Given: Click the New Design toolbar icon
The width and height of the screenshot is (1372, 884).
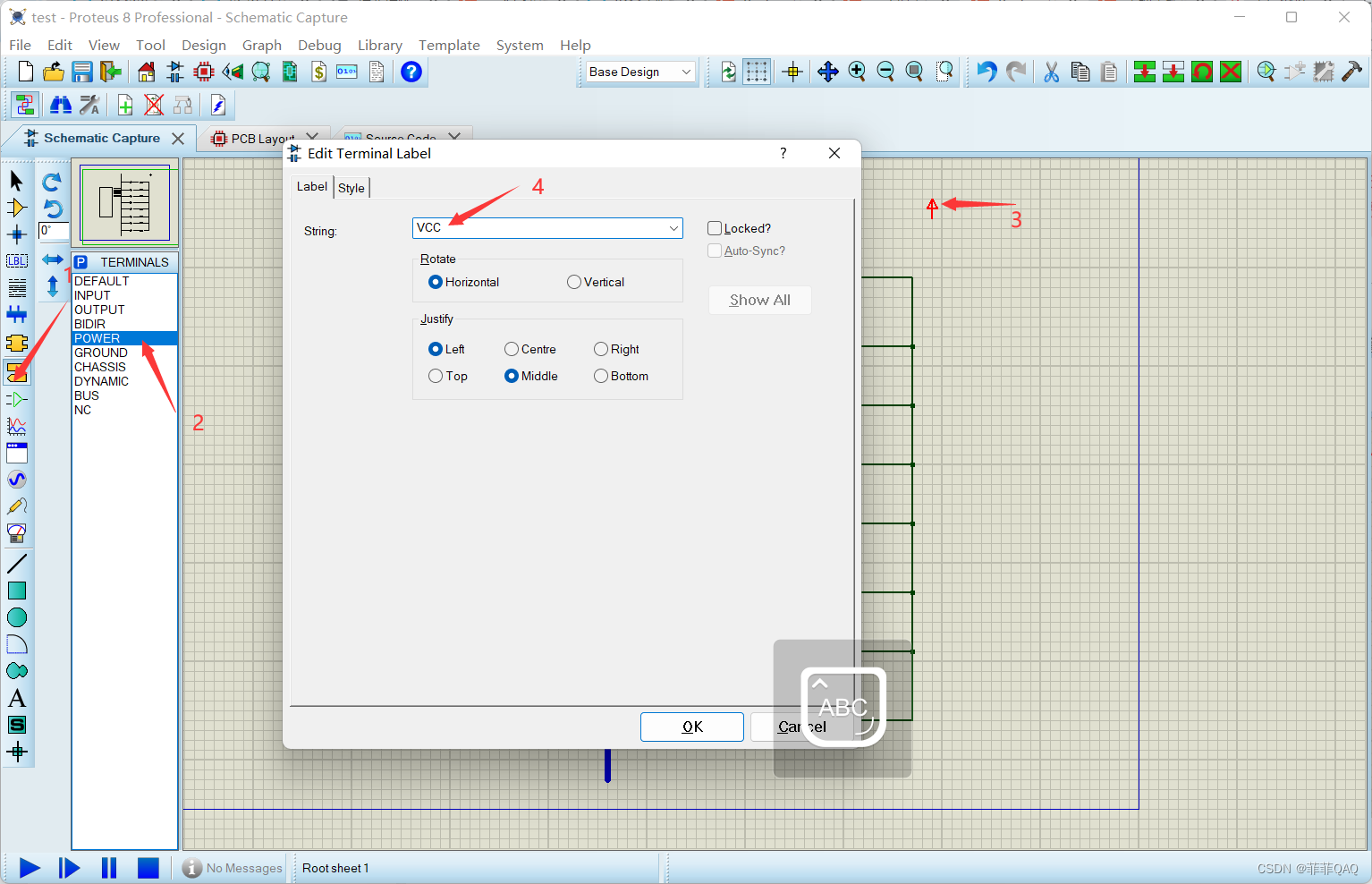Looking at the screenshot, I should (x=25, y=72).
